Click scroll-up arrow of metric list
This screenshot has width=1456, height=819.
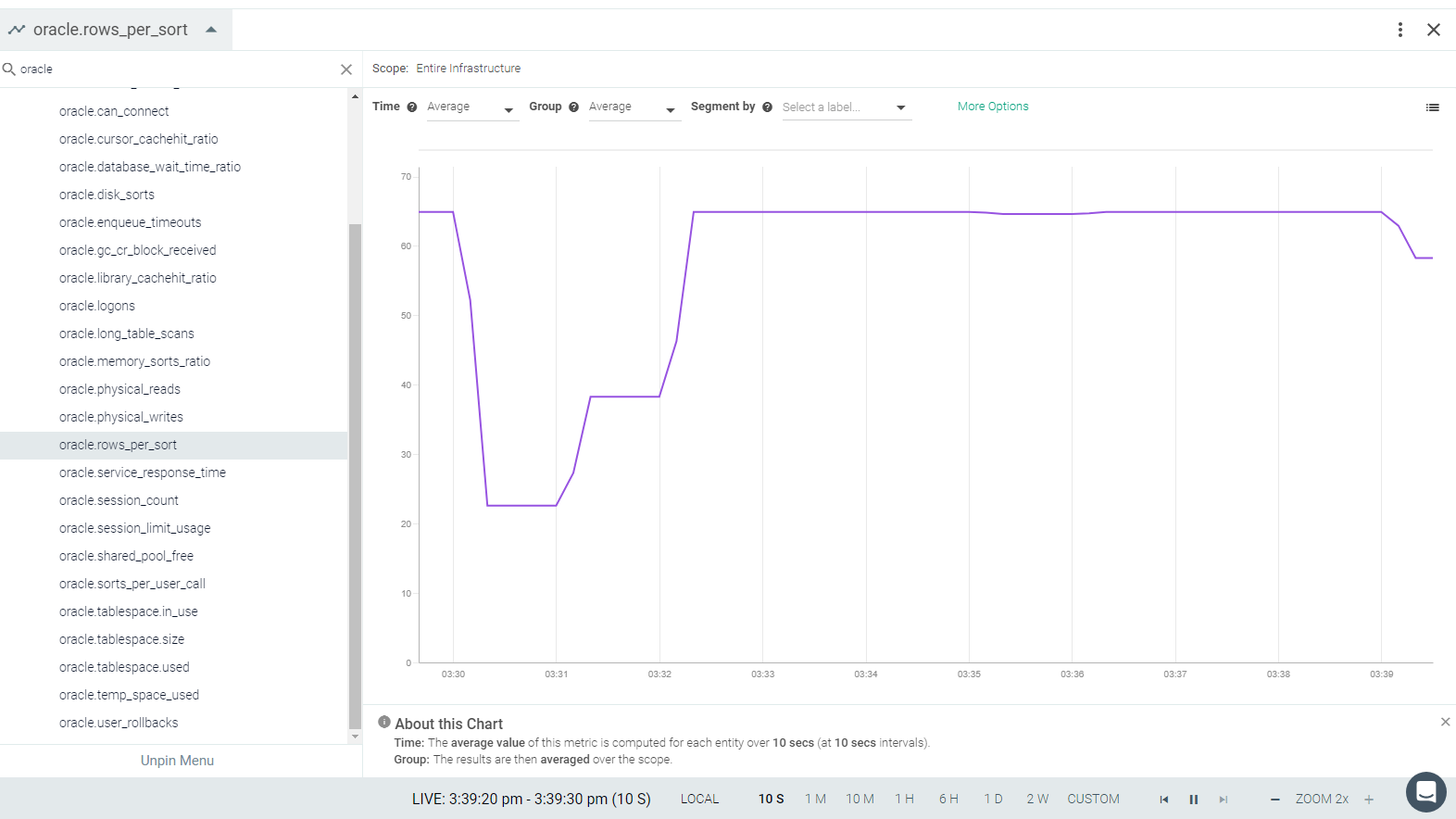(x=355, y=96)
